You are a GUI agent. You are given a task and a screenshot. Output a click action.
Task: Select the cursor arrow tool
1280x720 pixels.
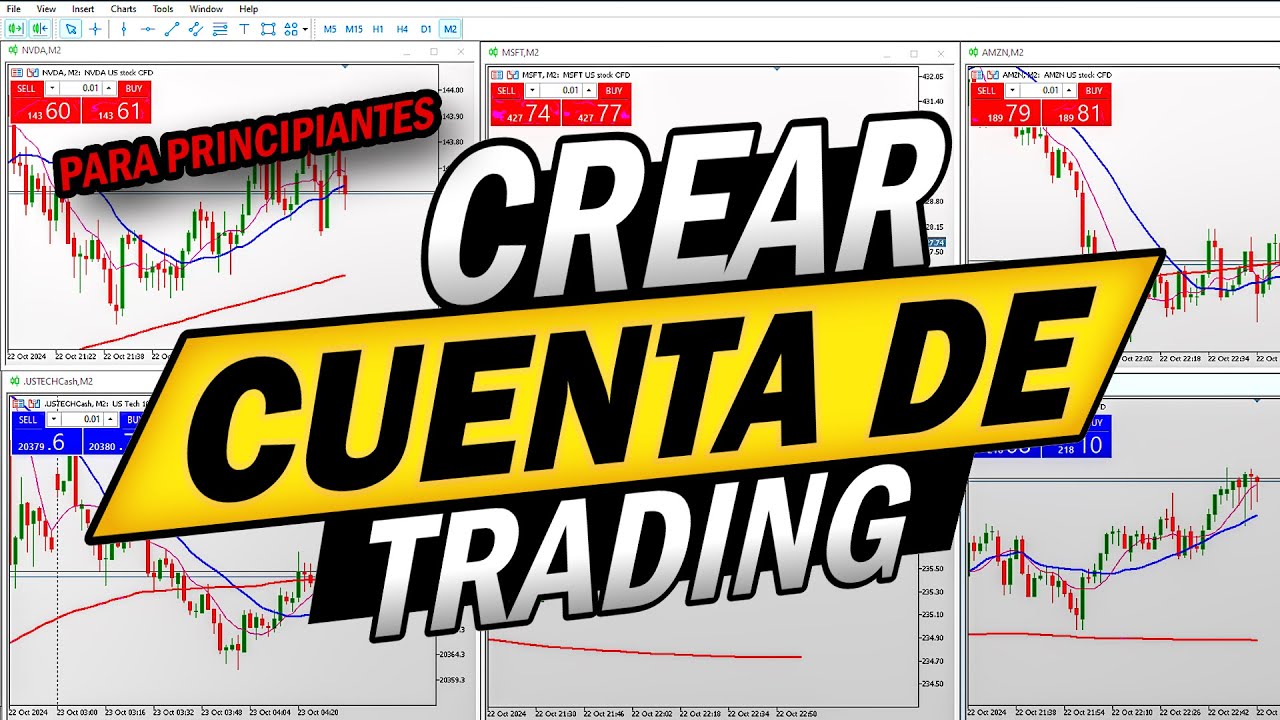tap(71, 29)
